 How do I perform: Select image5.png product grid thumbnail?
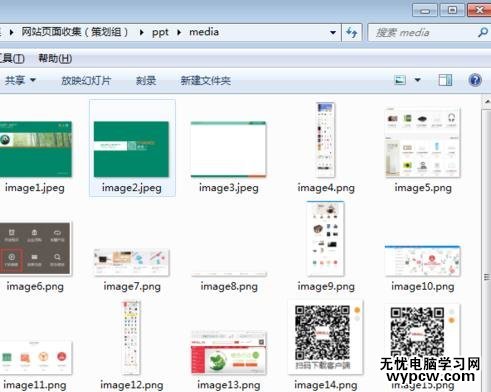pyautogui.click(x=422, y=142)
